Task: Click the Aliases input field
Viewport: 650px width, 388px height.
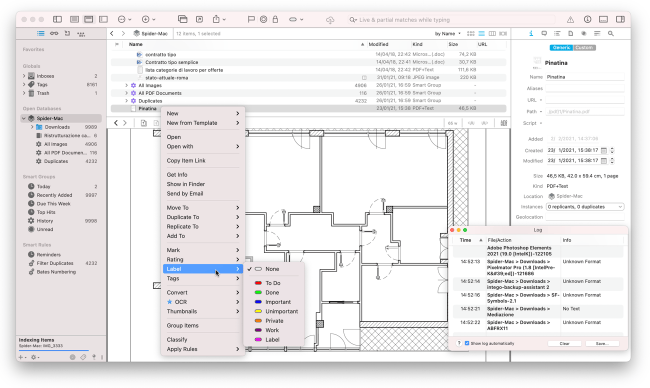Action: [x=585, y=88]
